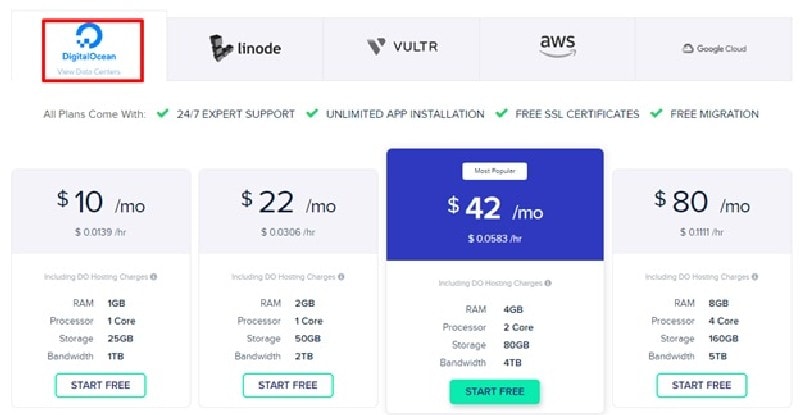Start free on the $10 plan
Viewport: 800px width, 415px height.
pos(101,385)
